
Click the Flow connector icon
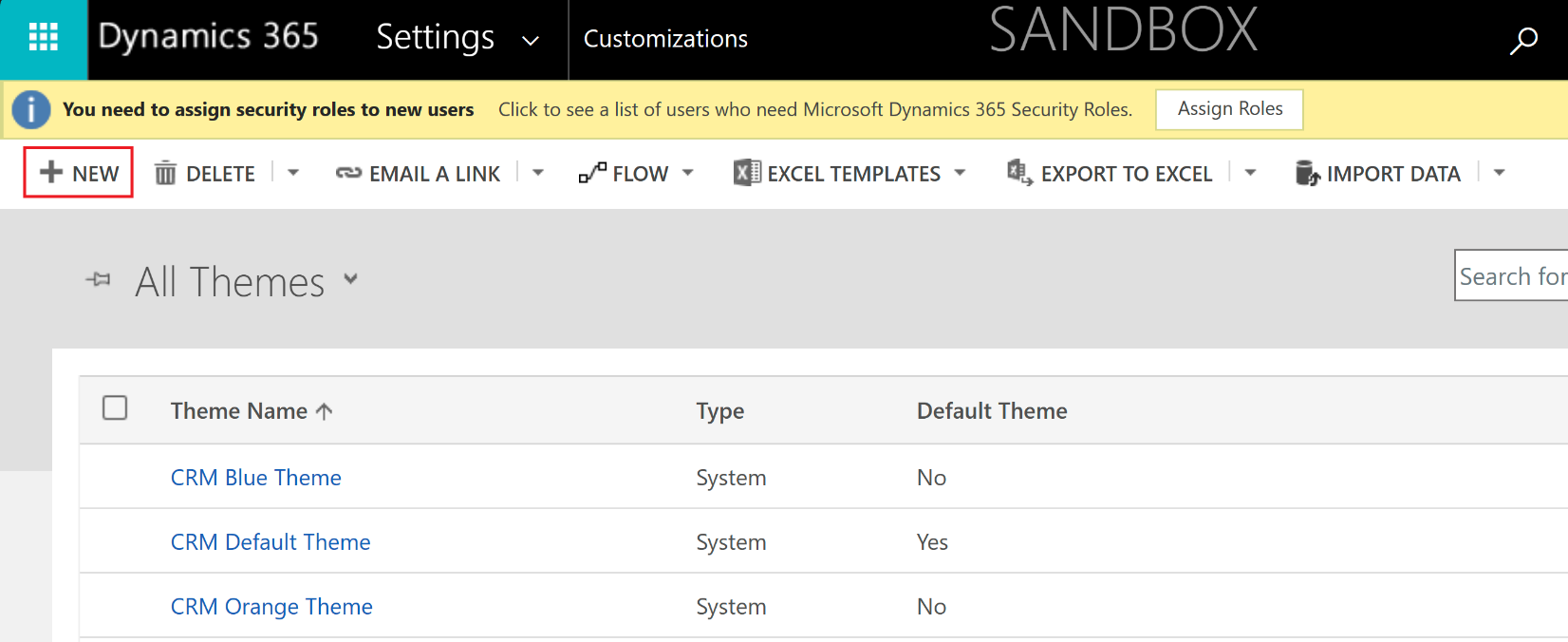click(592, 173)
